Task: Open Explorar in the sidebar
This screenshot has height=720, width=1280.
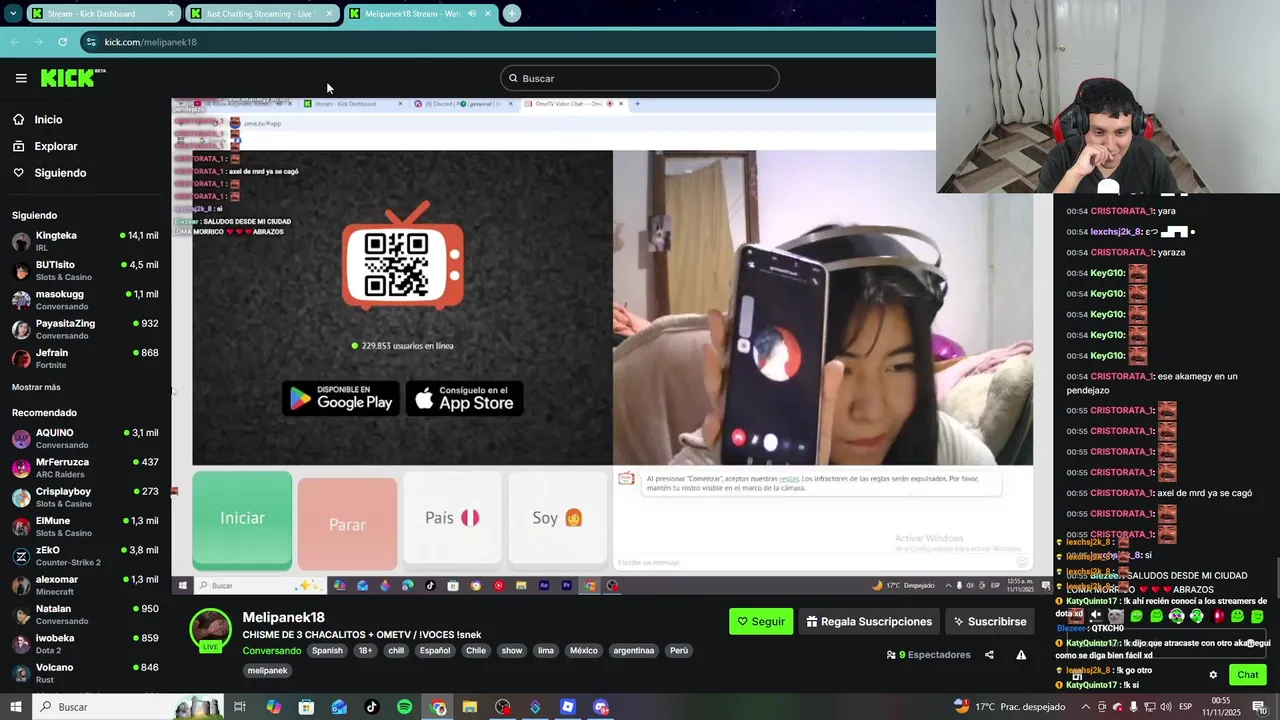Action: (x=55, y=146)
